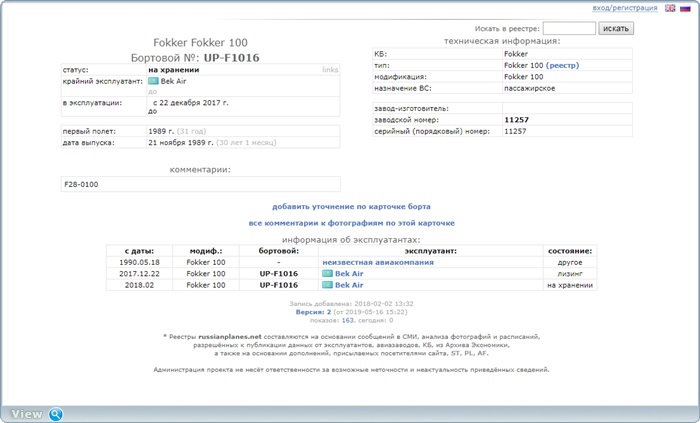Viewport: 700px width, 423px height.
Task: Click the с даты: column header
Action: coord(139,251)
